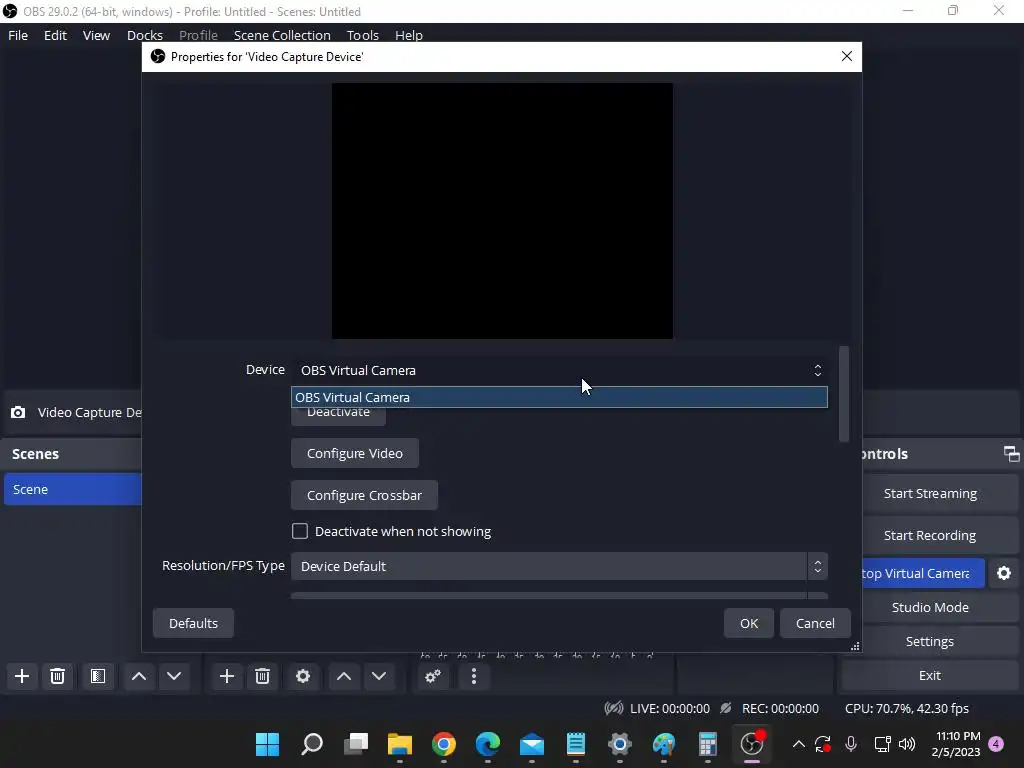This screenshot has height=768, width=1024.
Task: Confirm properties with the OK button
Action: pos(748,623)
